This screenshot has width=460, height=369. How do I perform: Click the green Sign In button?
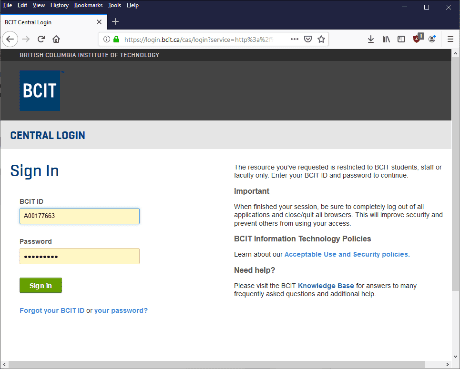41,285
